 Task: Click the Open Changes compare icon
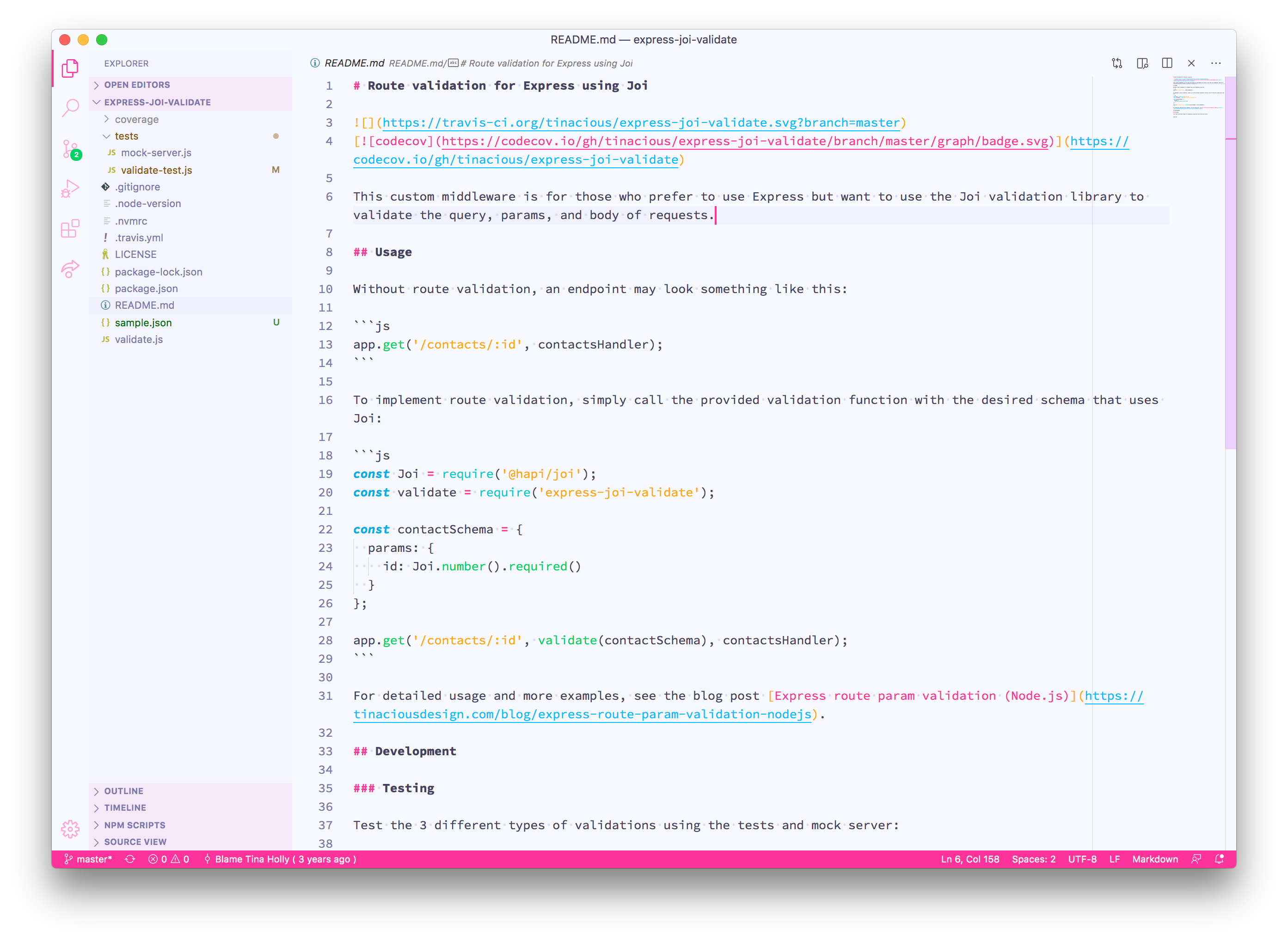click(1117, 63)
